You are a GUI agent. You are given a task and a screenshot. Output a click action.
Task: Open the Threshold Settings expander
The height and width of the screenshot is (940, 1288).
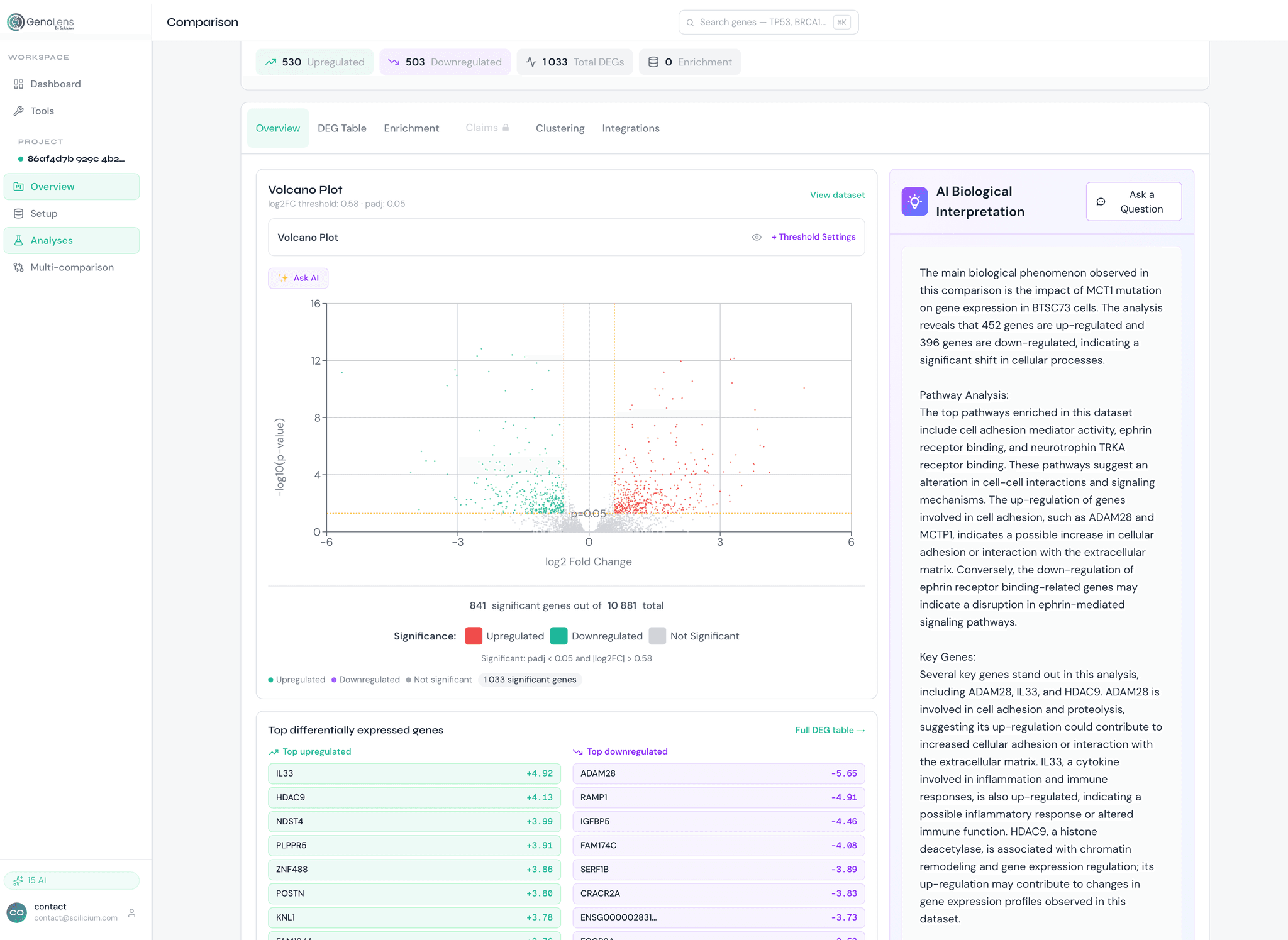pos(813,237)
